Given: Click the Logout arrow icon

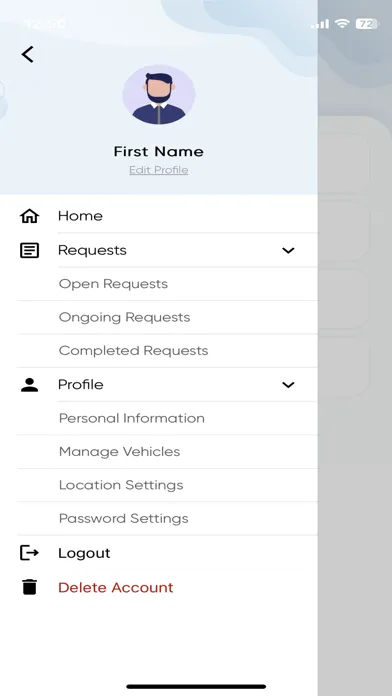Looking at the screenshot, I should pyautogui.click(x=29, y=553).
